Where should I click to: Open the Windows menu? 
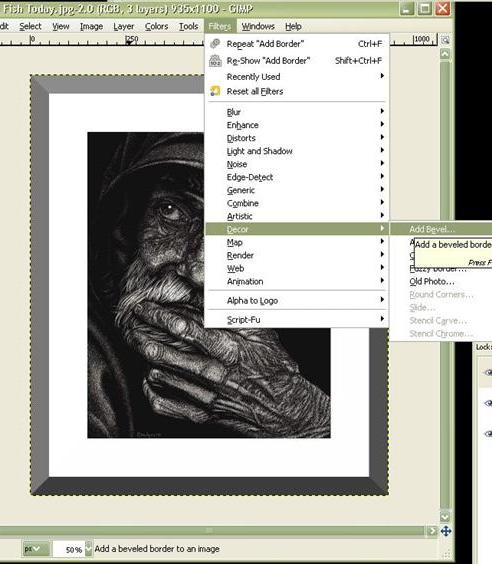[258, 26]
